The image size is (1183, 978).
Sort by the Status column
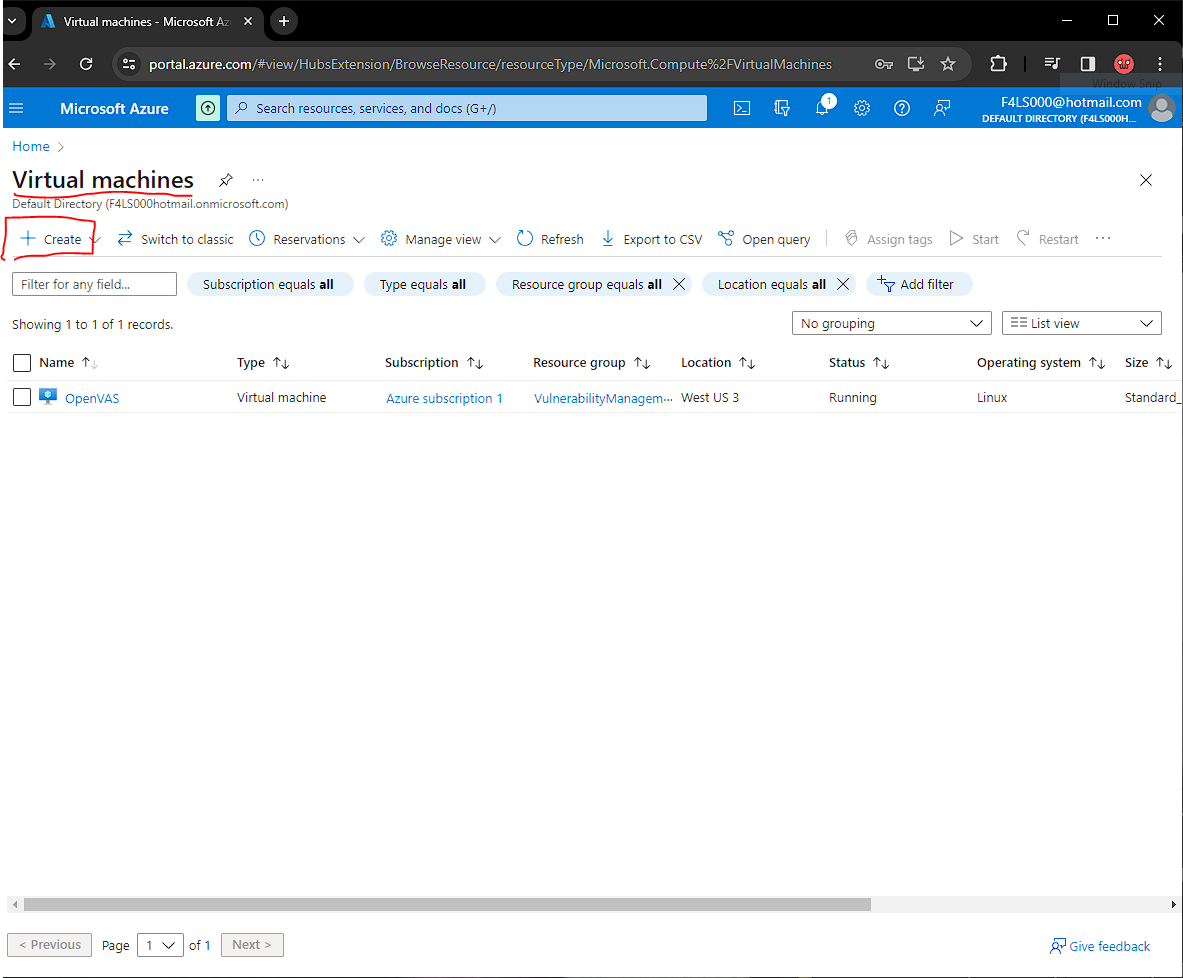(x=859, y=363)
